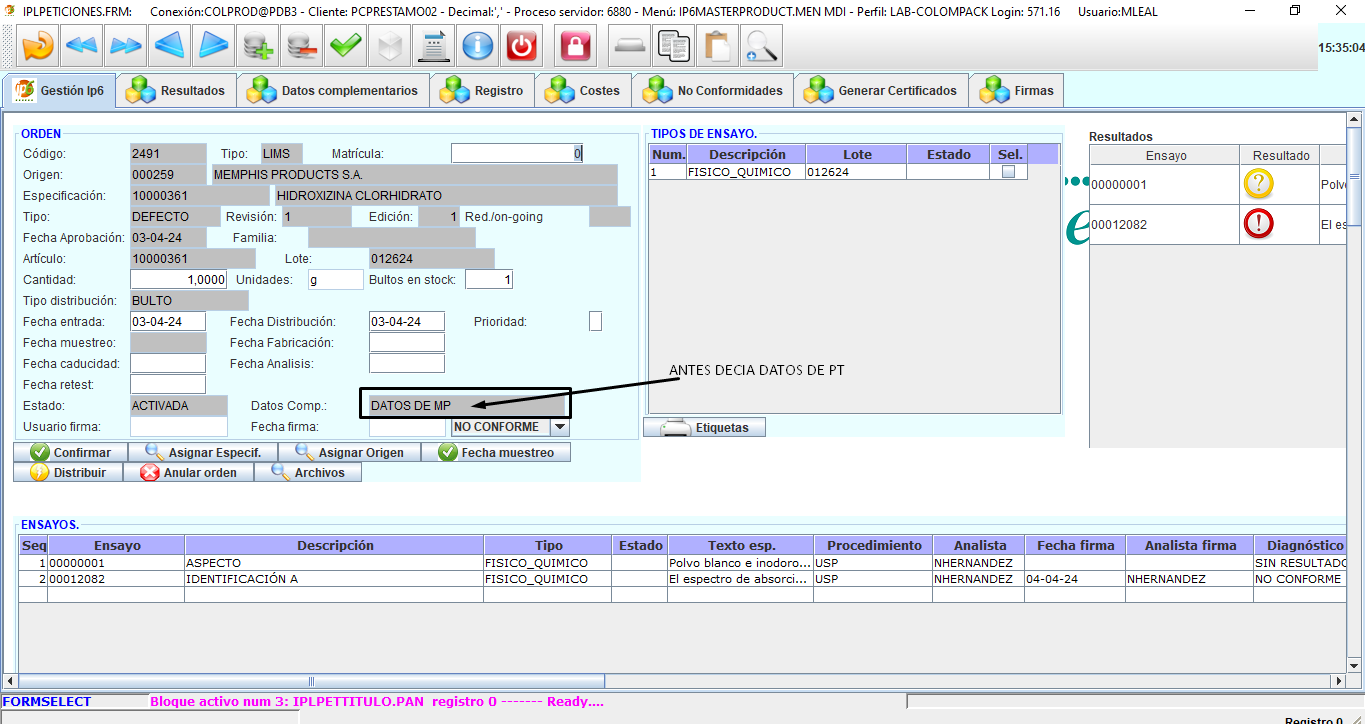The width and height of the screenshot is (1365, 724).
Task: Click the add record database plus icon
Action: click(258, 46)
